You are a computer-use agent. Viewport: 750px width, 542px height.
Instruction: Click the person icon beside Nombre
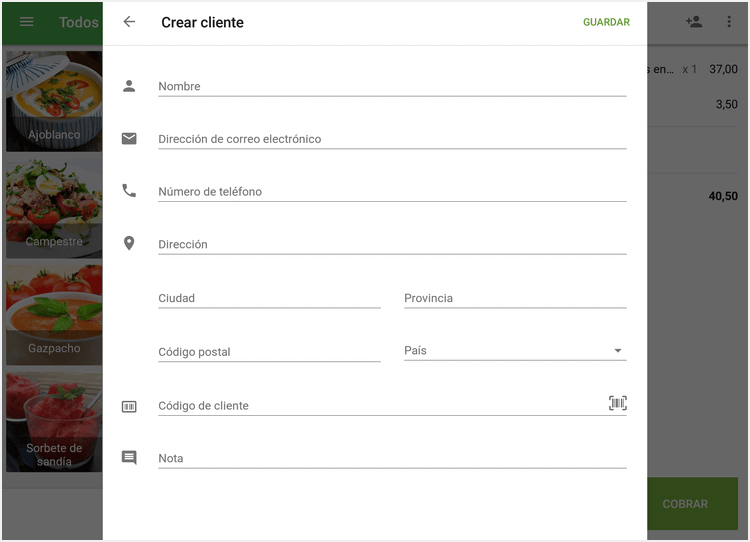(x=129, y=86)
